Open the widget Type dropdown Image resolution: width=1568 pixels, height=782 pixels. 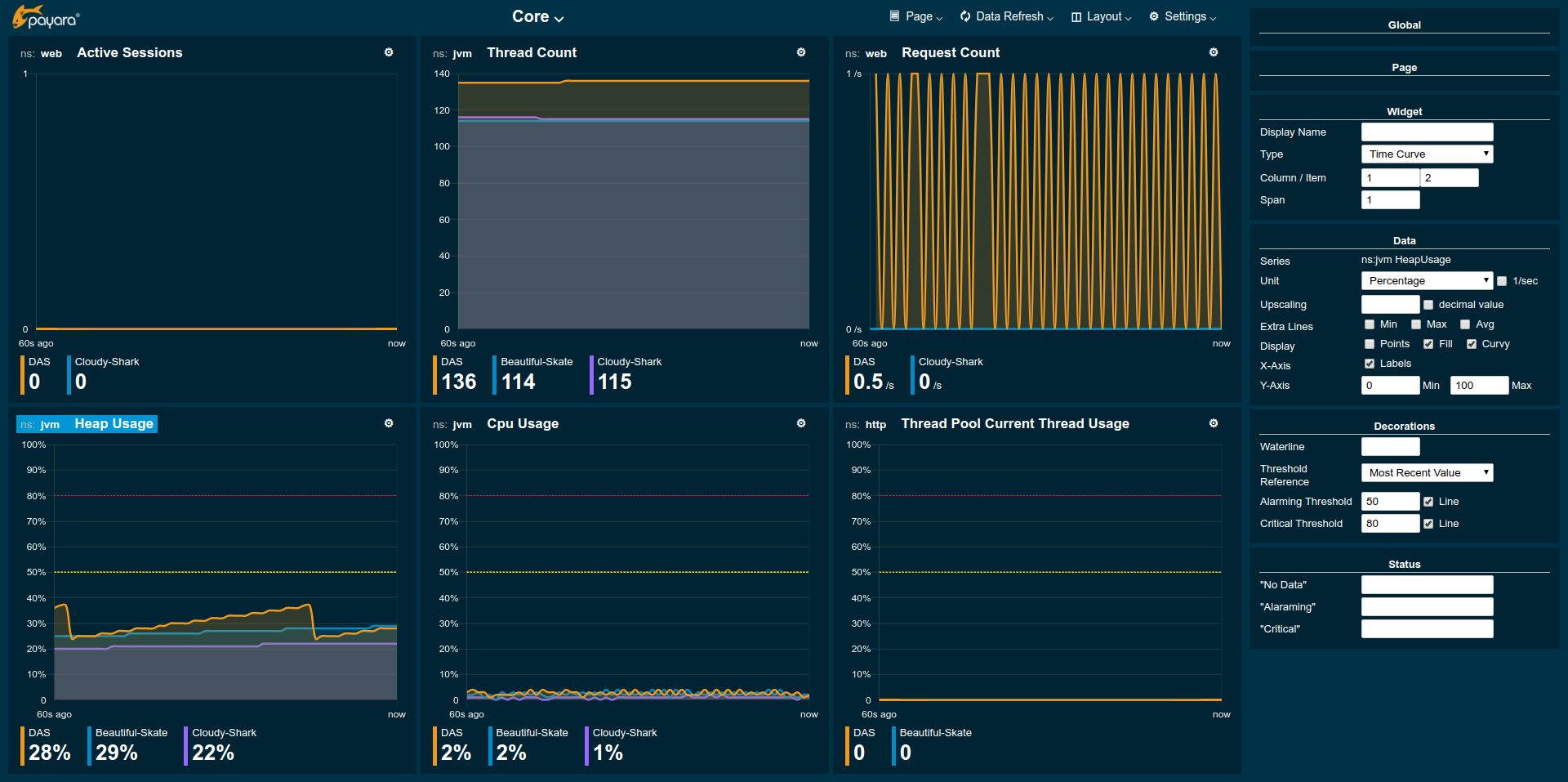click(1427, 154)
